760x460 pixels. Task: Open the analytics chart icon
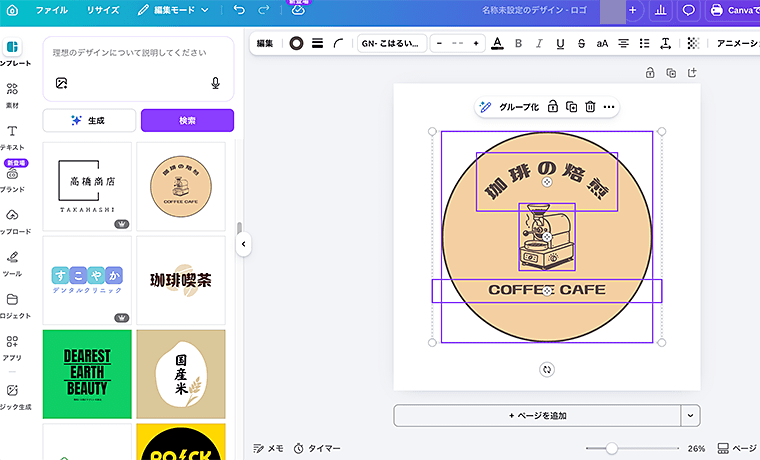(661, 10)
